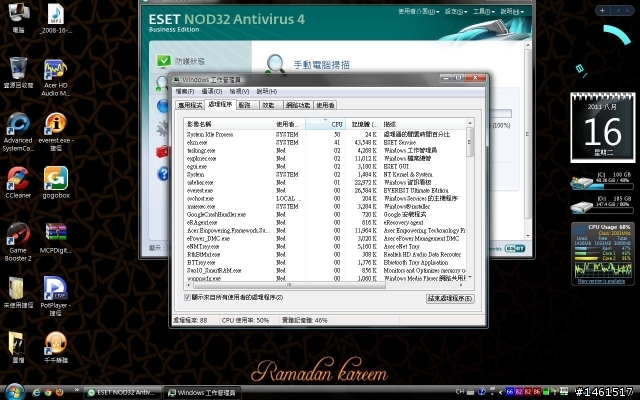This screenshot has height=400, width=640.
Task: Expand the quick launch overflow chevron
Action: pyautogui.click(x=77, y=390)
